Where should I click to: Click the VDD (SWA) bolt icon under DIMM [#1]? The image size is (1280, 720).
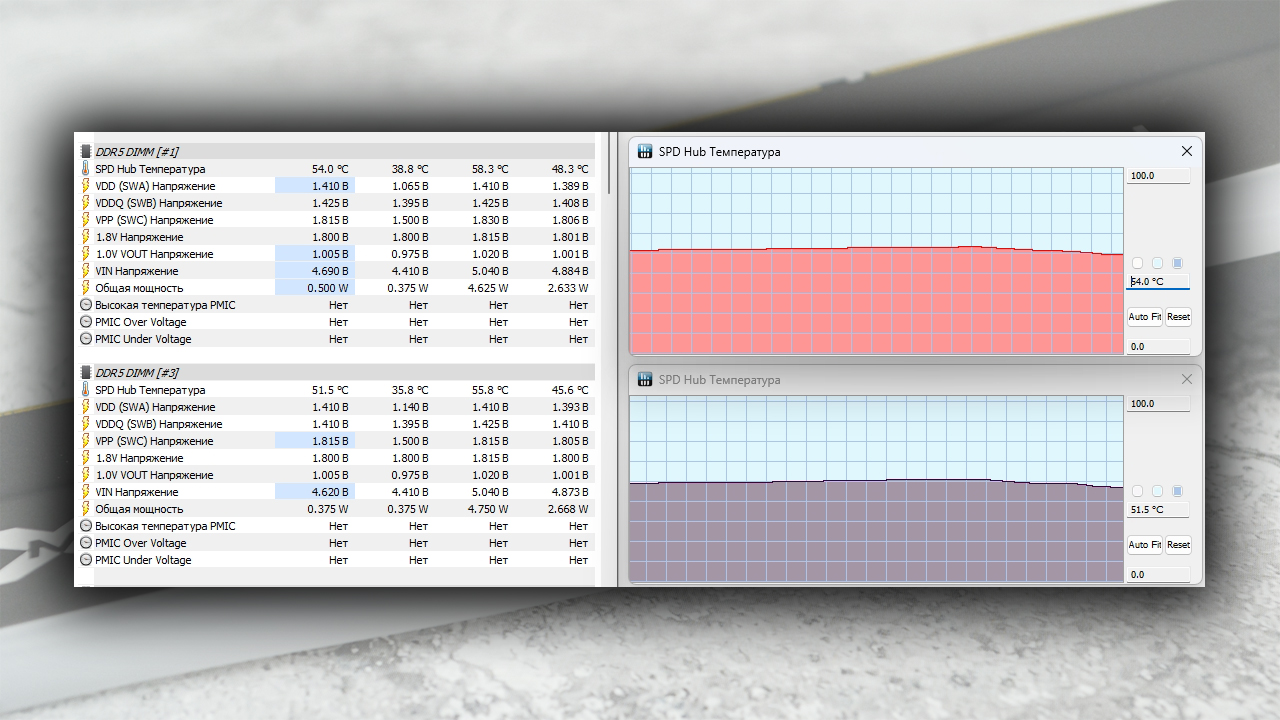[85, 186]
